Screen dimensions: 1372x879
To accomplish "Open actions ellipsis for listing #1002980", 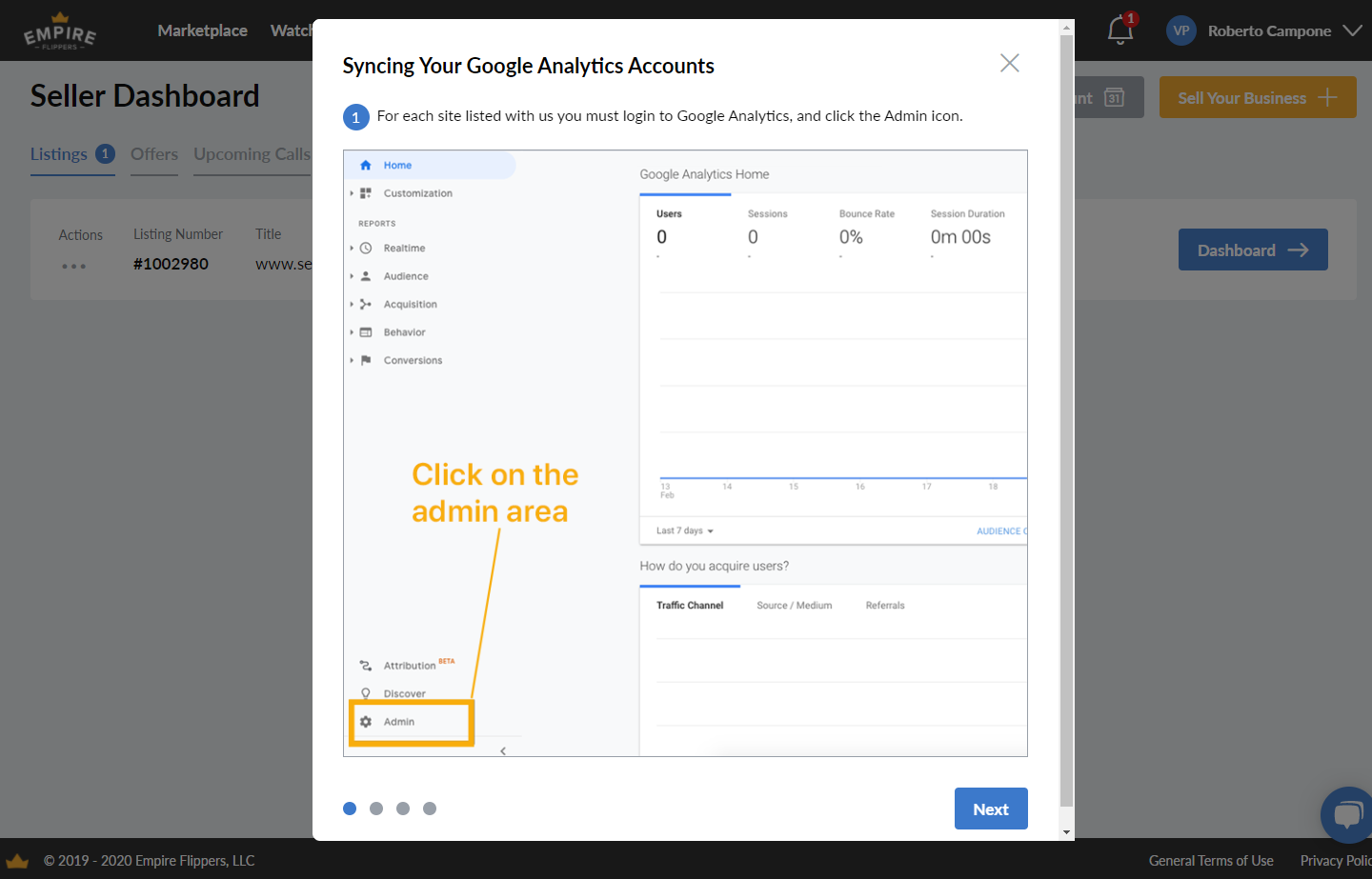I will click(x=73, y=266).
